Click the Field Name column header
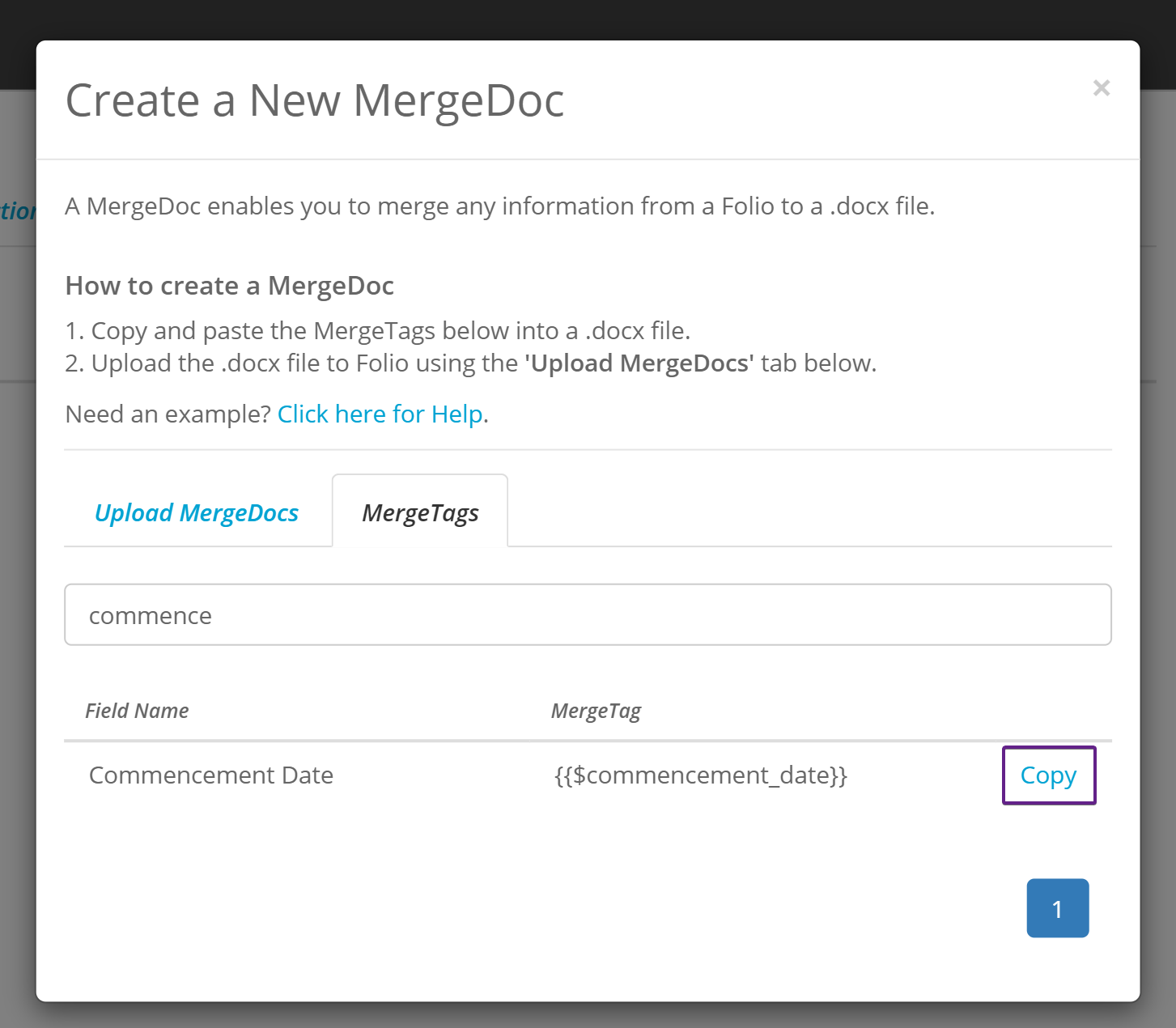The height and width of the screenshot is (1028, 1176). click(137, 711)
